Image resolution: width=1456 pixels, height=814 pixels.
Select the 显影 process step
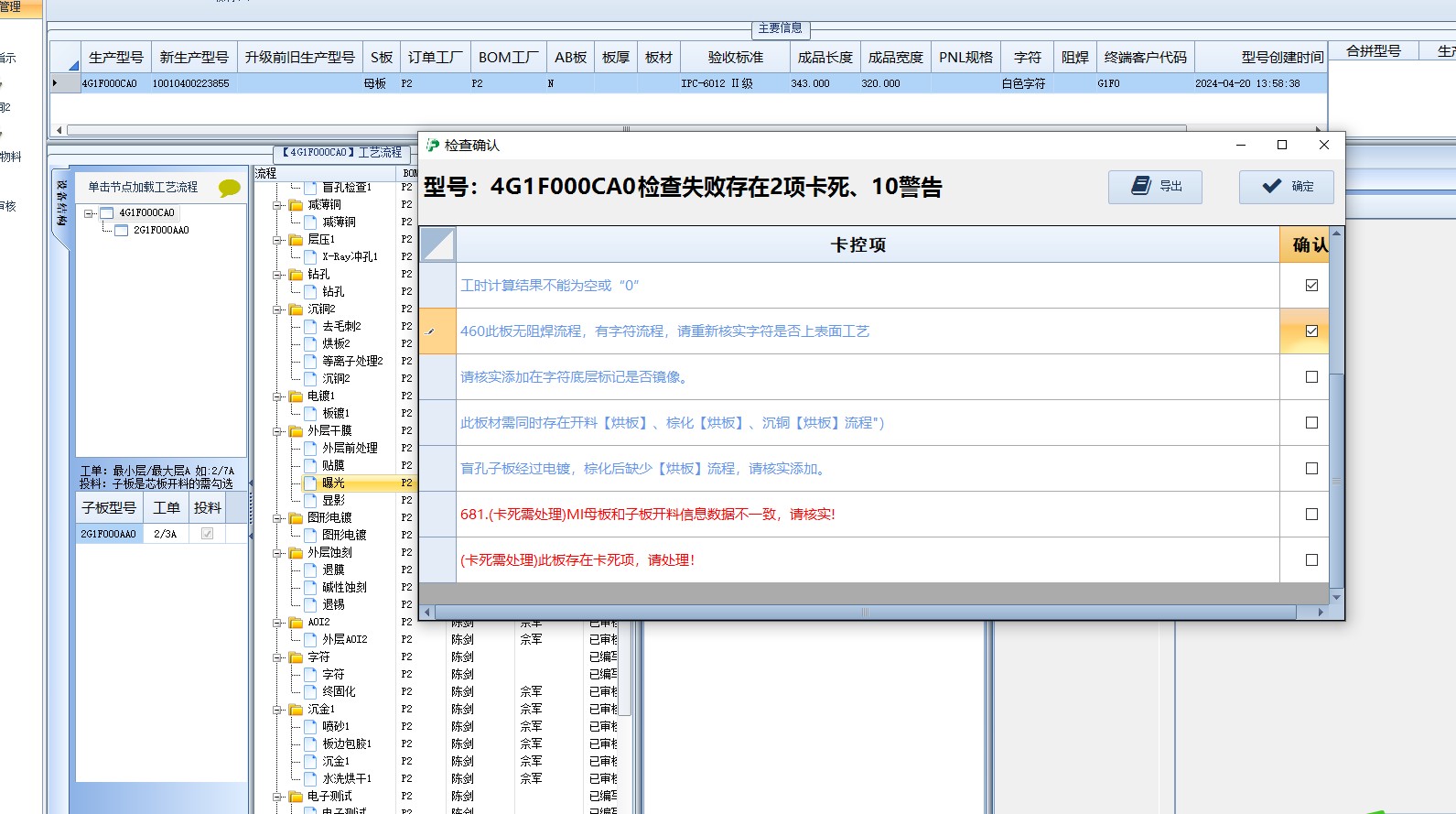333,501
